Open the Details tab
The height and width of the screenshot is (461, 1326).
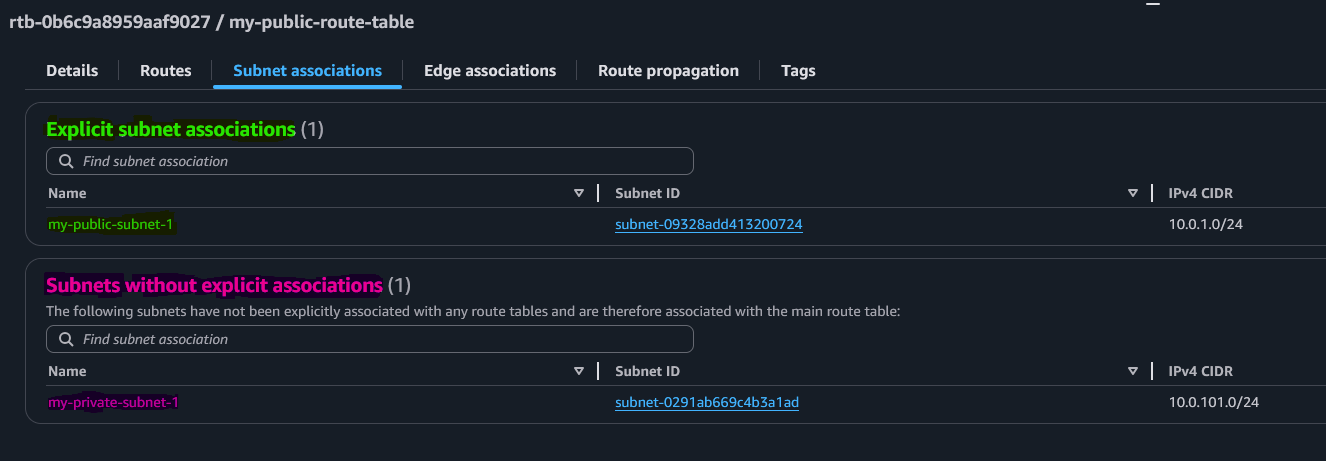click(x=72, y=71)
